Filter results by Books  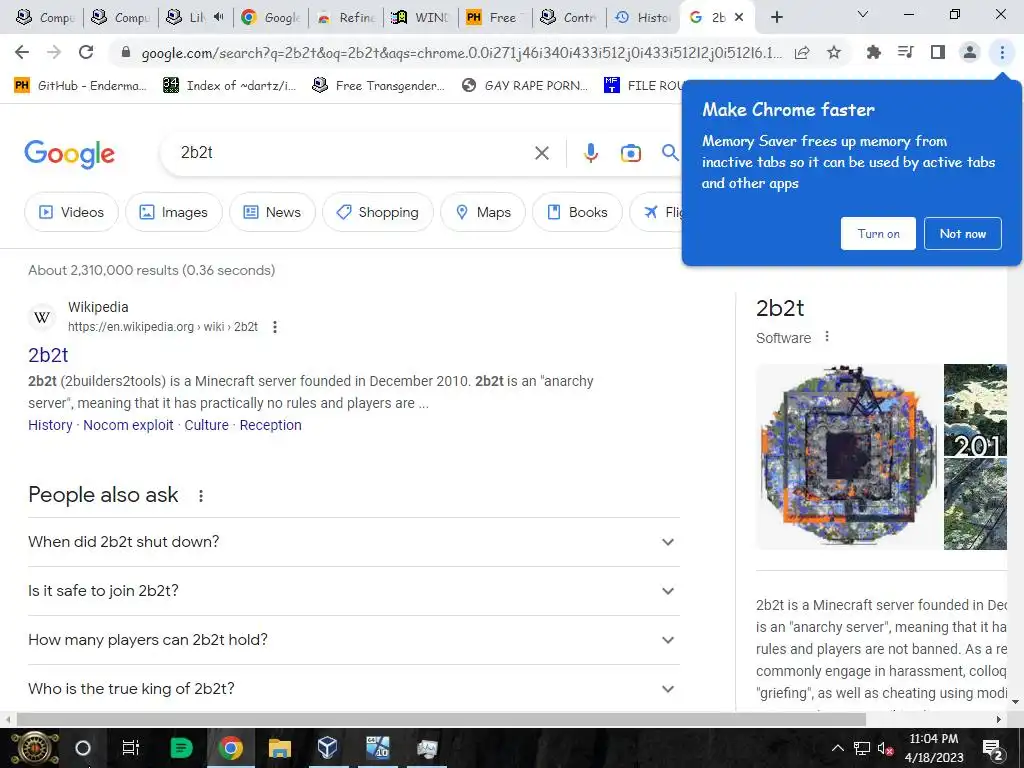point(577,212)
